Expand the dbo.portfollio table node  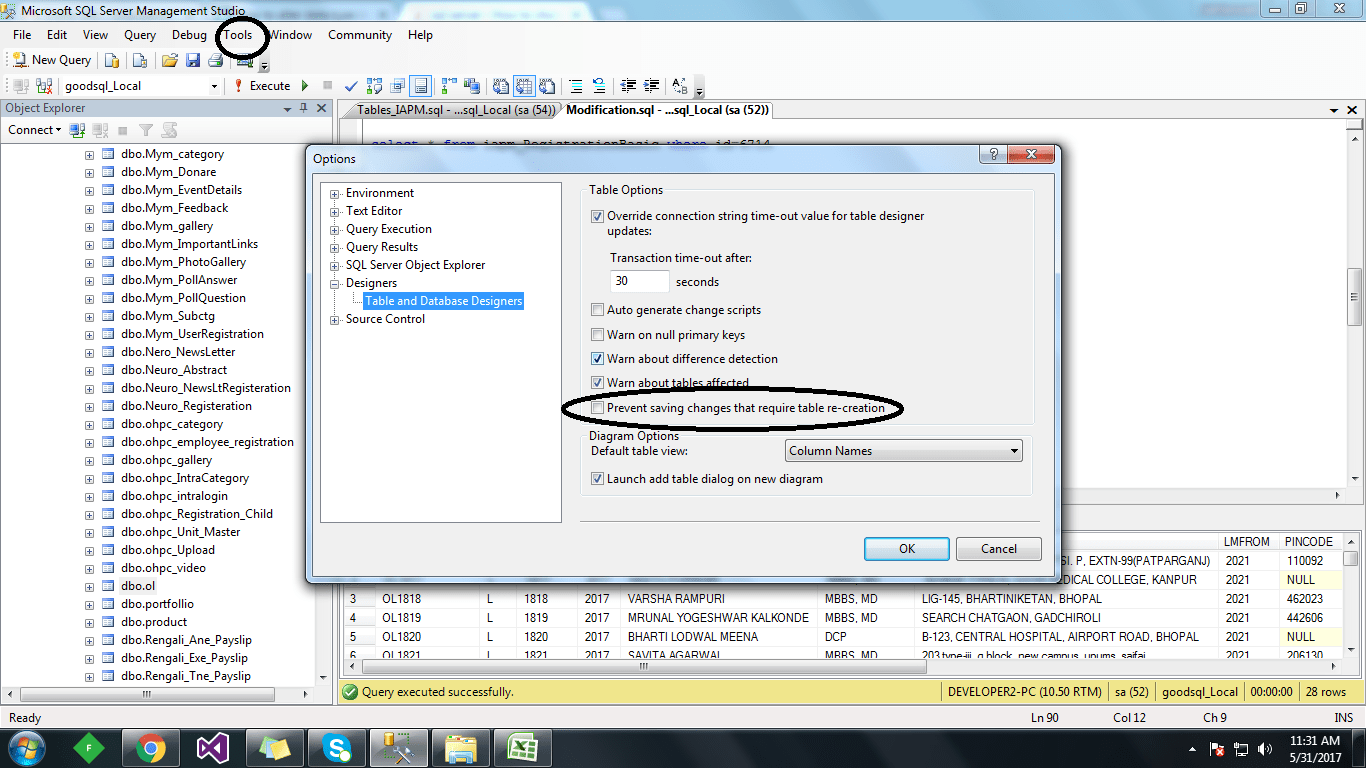tap(89, 605)
